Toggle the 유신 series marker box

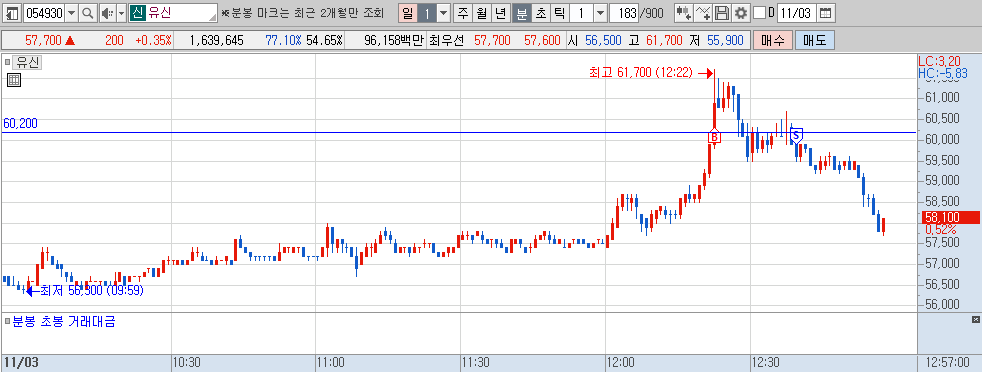point(9,62)
